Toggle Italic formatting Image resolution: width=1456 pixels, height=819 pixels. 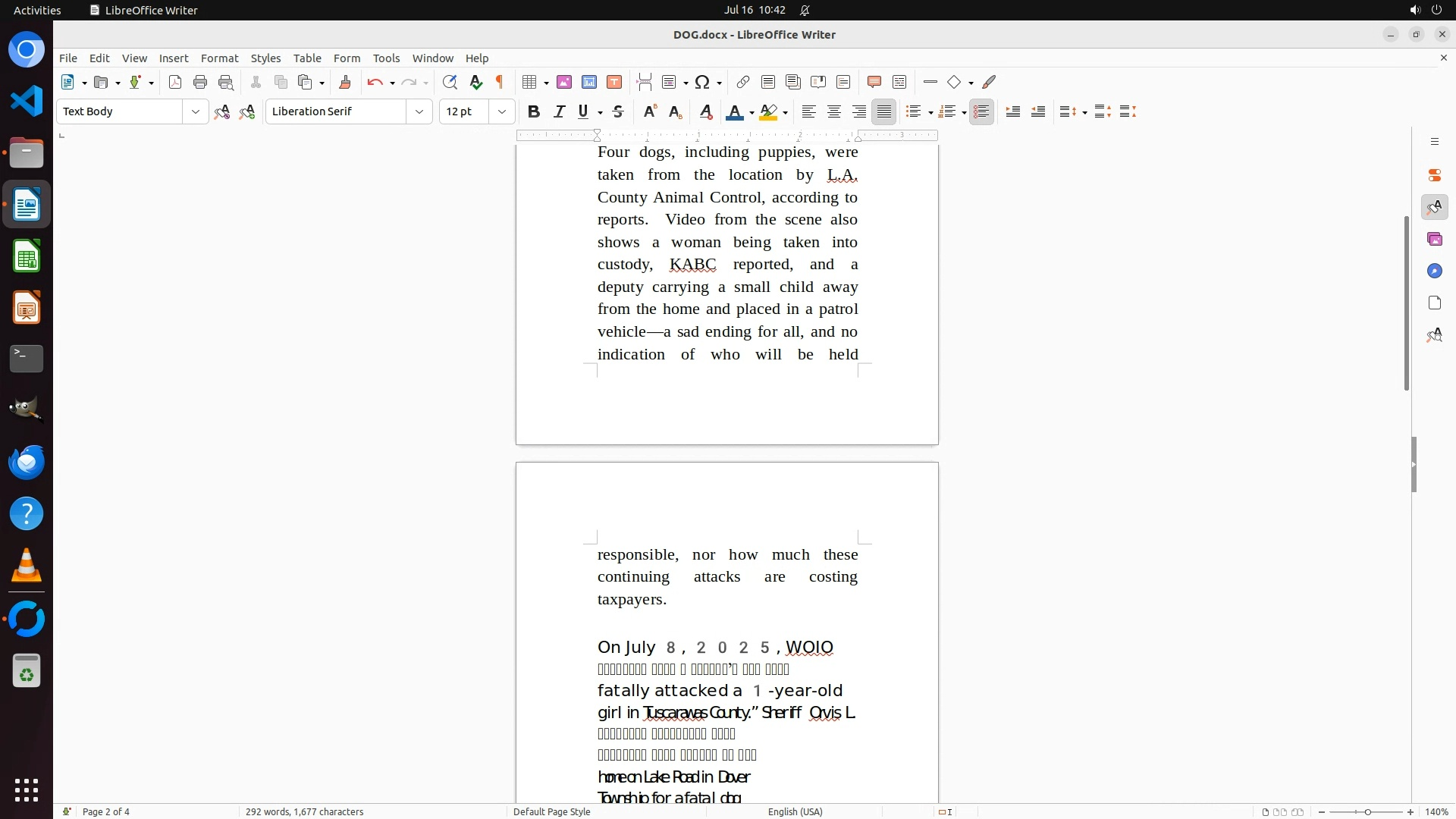pos(559,112)
